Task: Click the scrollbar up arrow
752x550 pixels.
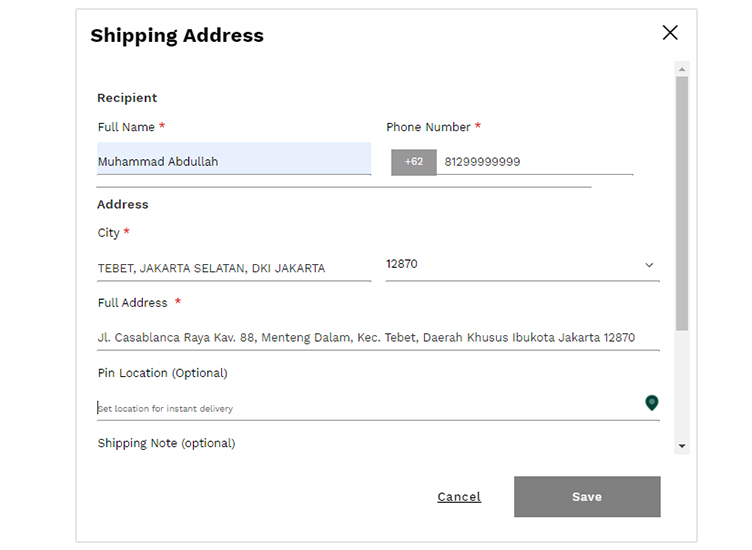Action: pos(682,70)
